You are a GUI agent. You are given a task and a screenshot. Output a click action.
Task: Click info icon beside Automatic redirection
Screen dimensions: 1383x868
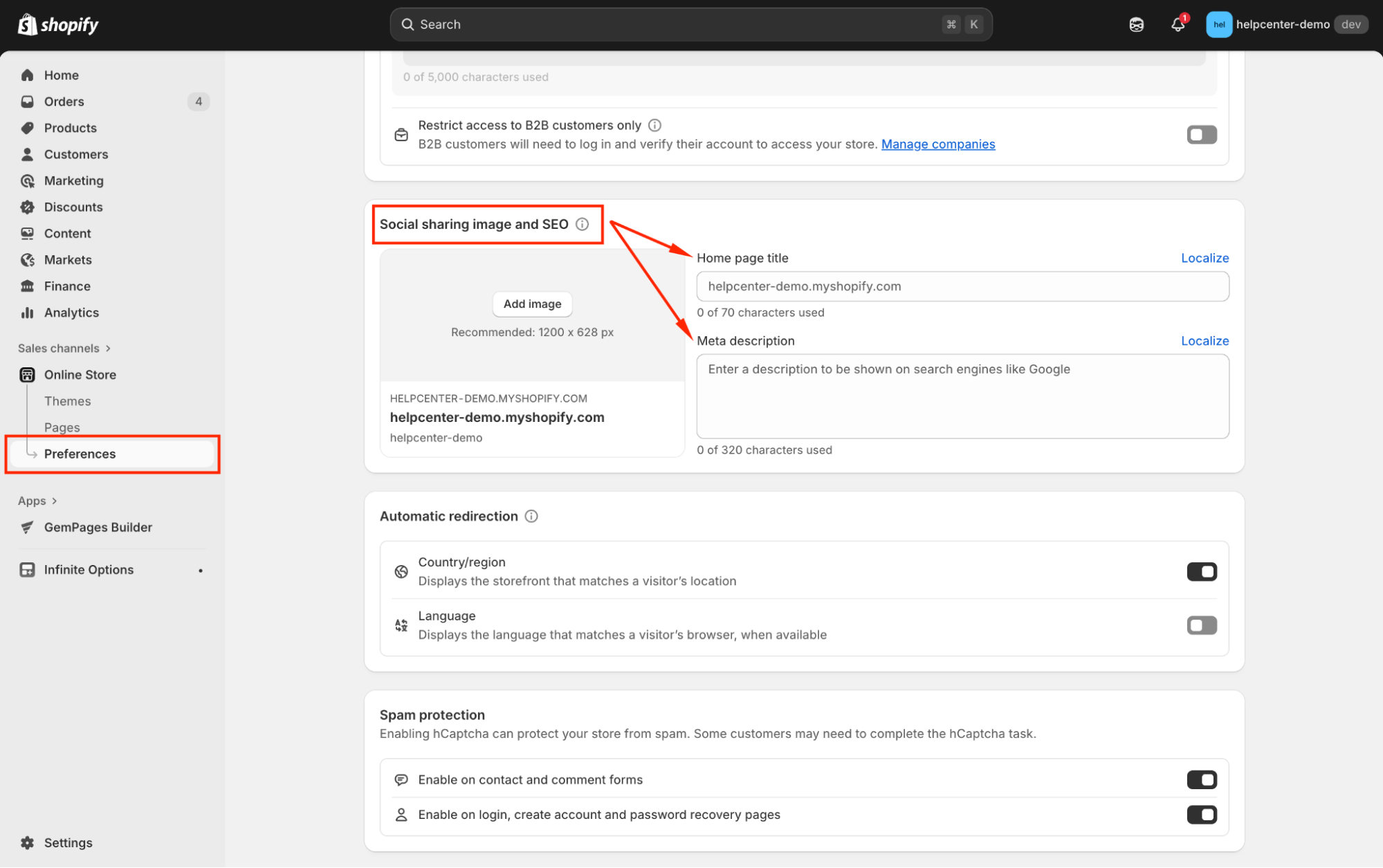[531, 516]
